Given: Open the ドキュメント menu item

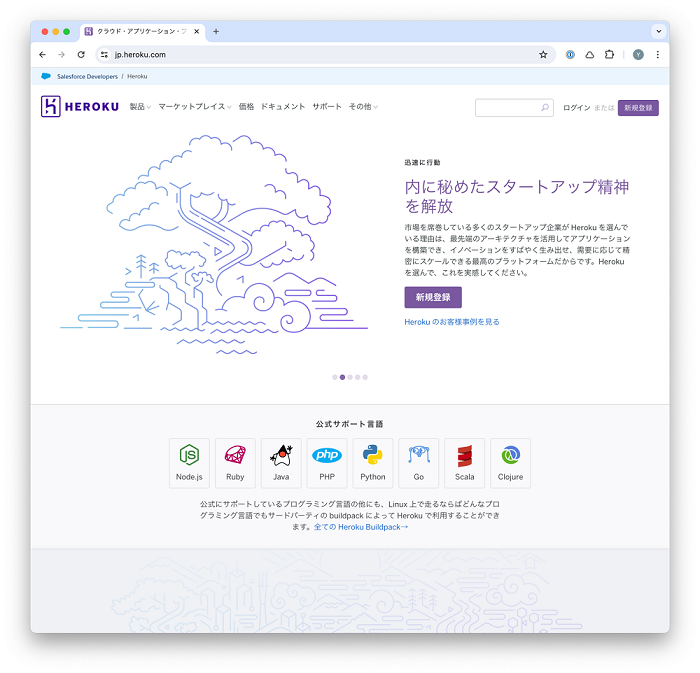Looking at the screenshot, I should click(283, 107).
